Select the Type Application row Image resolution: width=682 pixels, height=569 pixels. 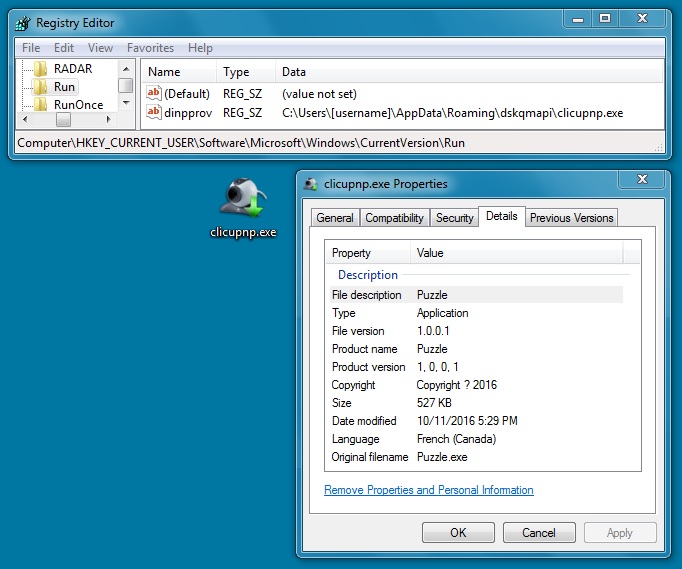(x=477, y=313)
